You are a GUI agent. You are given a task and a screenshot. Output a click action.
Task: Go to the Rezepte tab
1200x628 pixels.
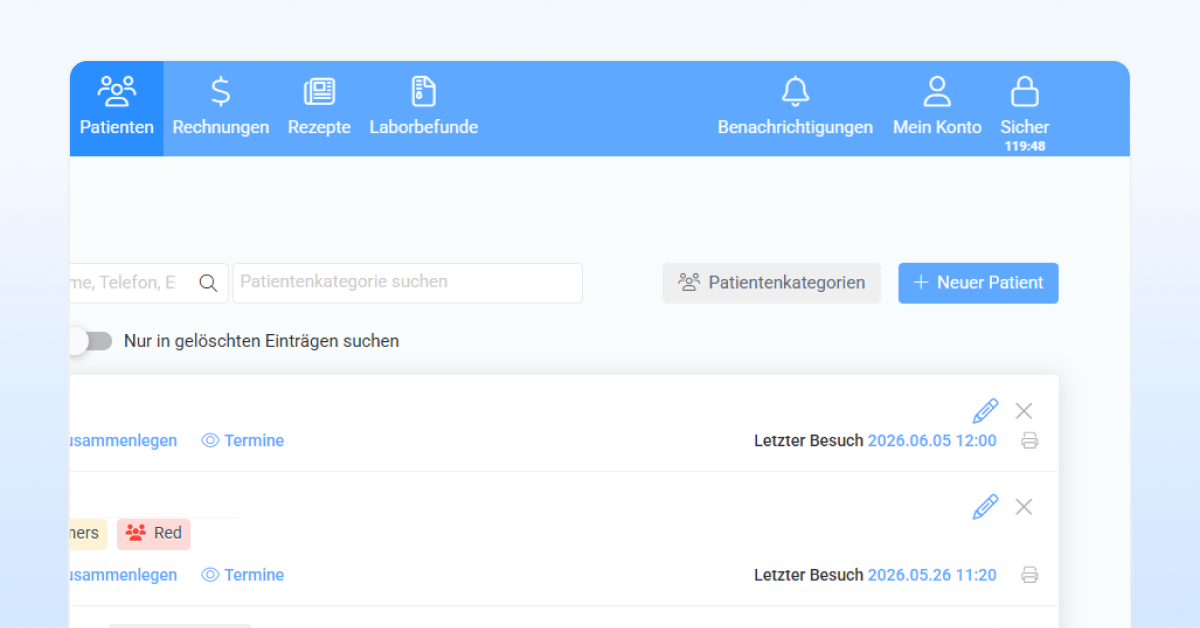coord(319,108)
